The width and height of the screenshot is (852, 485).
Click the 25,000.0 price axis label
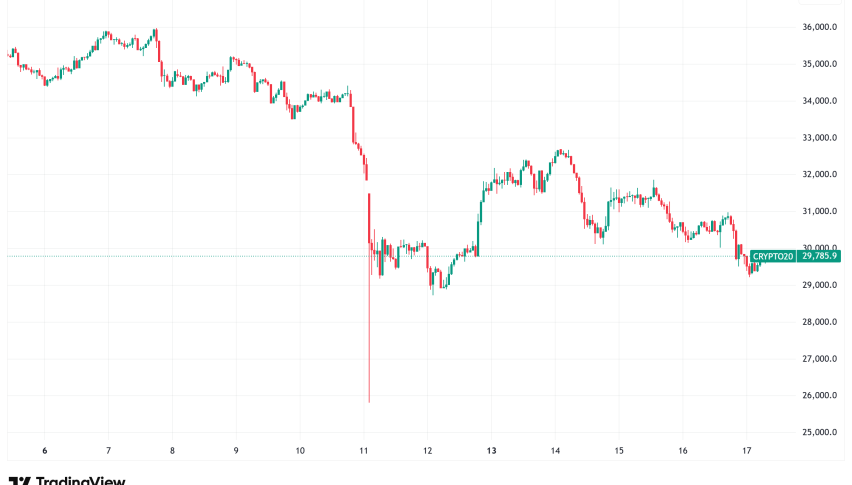818,433
